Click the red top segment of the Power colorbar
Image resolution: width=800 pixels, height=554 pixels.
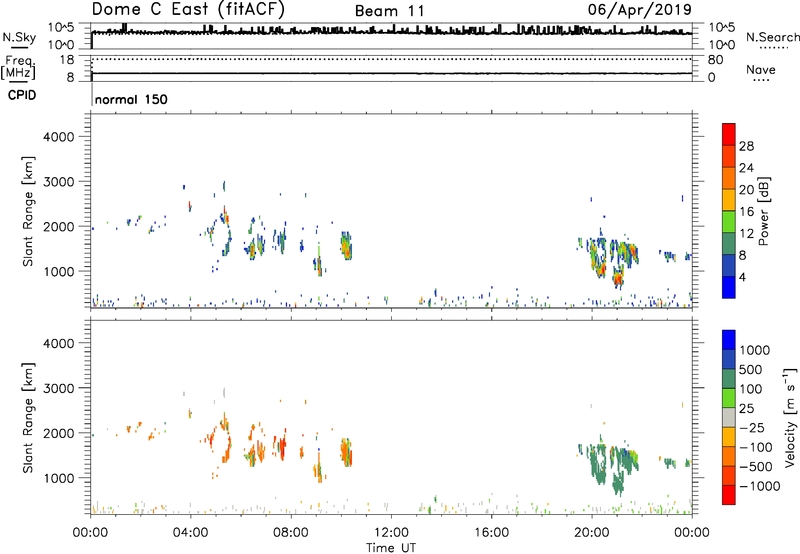[729, 134]
